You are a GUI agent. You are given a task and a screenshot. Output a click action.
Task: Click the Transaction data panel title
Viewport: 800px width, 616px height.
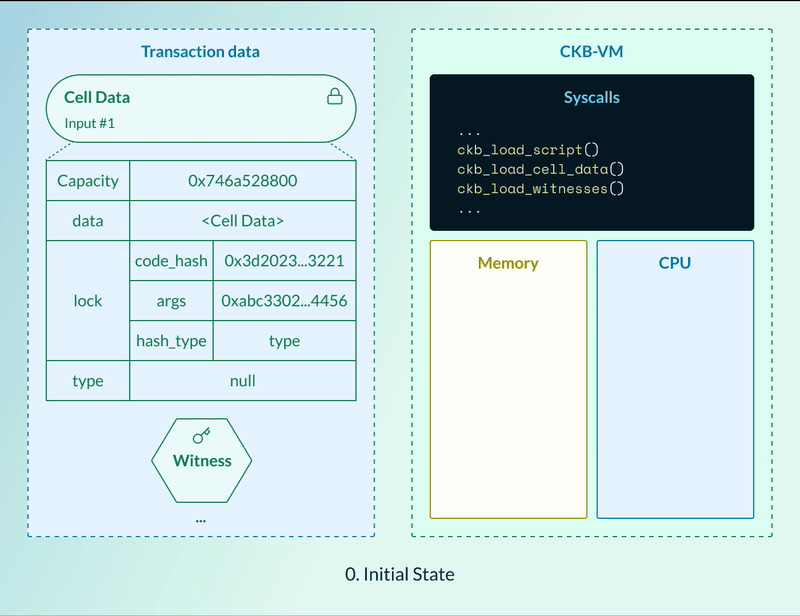(200, 51)
